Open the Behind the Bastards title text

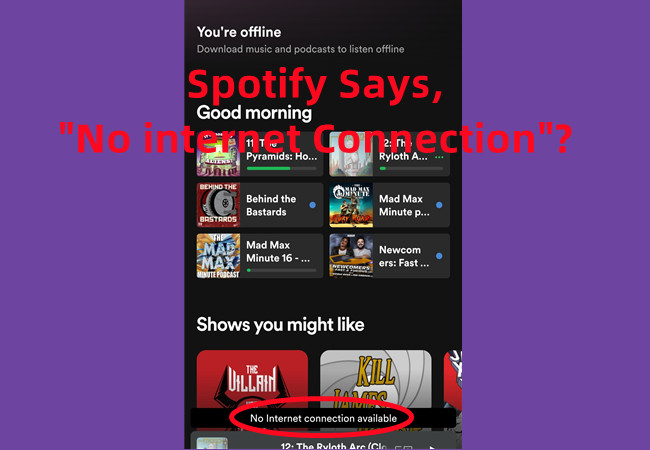click(x=271, y=206)
